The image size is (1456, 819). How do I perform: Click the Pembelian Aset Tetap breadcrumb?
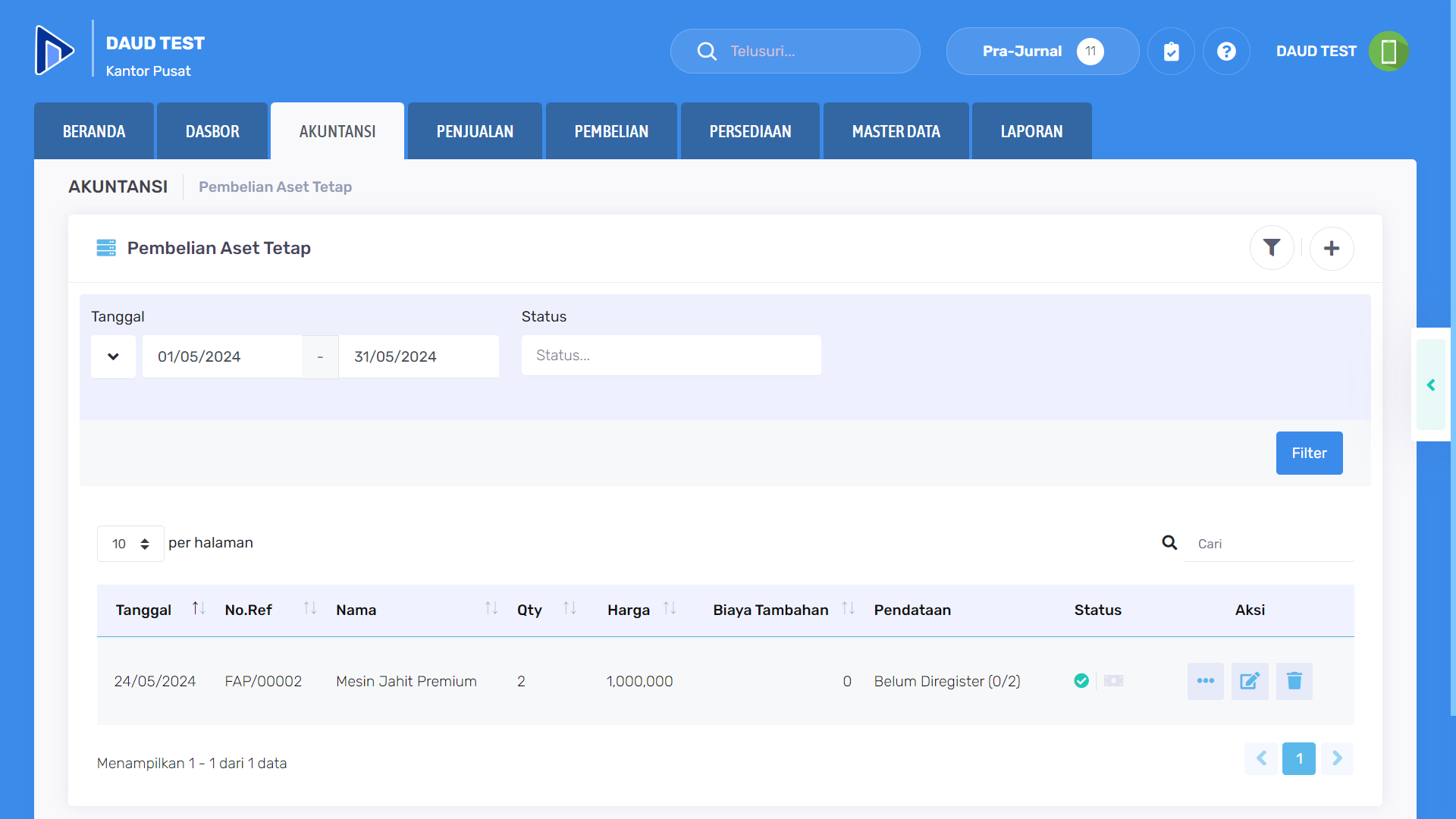click(275, 187)
